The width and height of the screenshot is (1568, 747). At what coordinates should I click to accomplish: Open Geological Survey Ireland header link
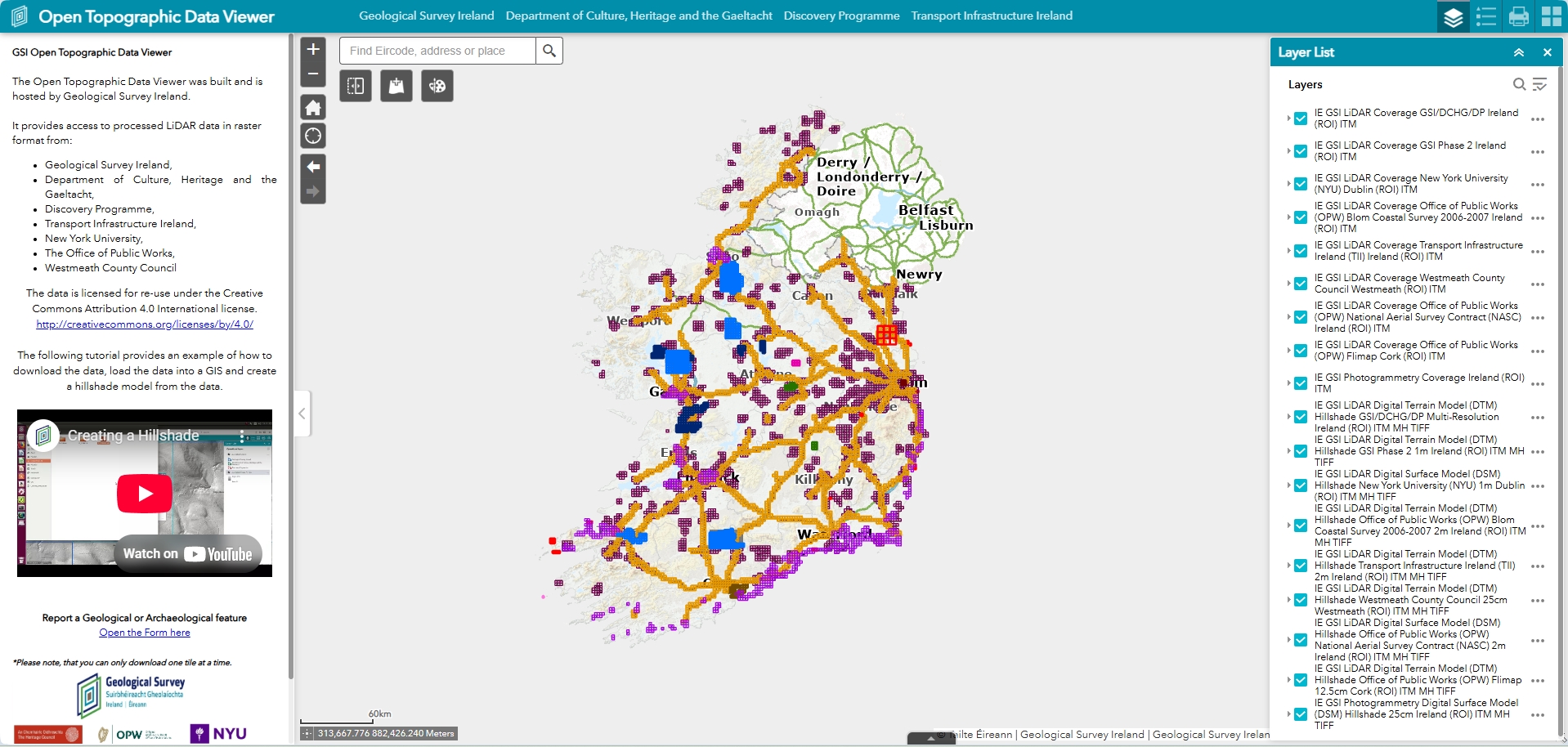[x=427, y=16]
